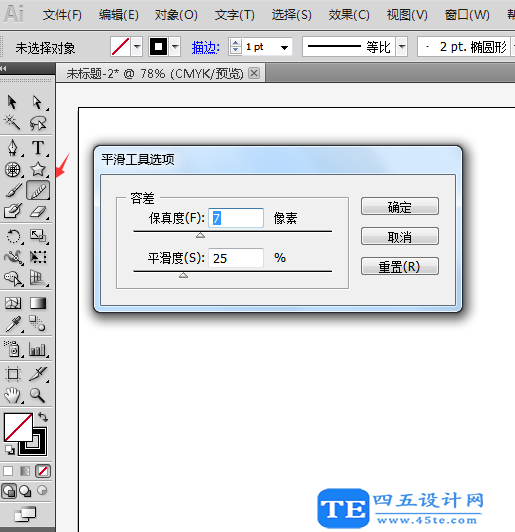The image size is (515, 532).
Task: Pick the Mesh tool
Action: pyautogui.click(x=13, y=303)
